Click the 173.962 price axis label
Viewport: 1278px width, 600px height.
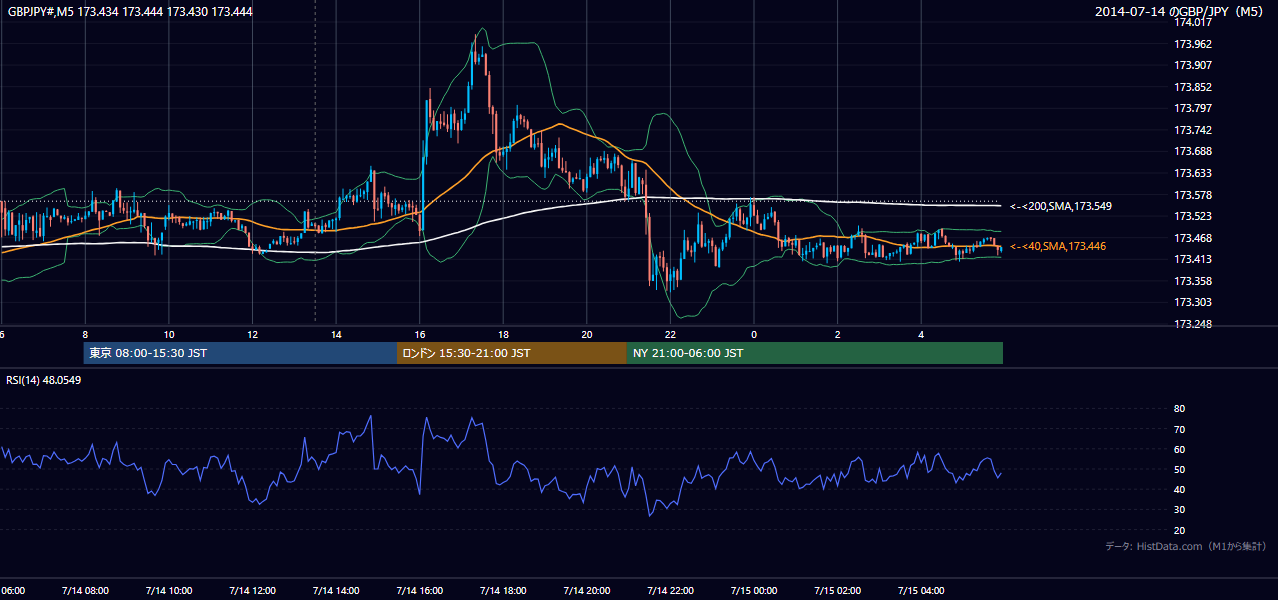(x=1192, y=44)
